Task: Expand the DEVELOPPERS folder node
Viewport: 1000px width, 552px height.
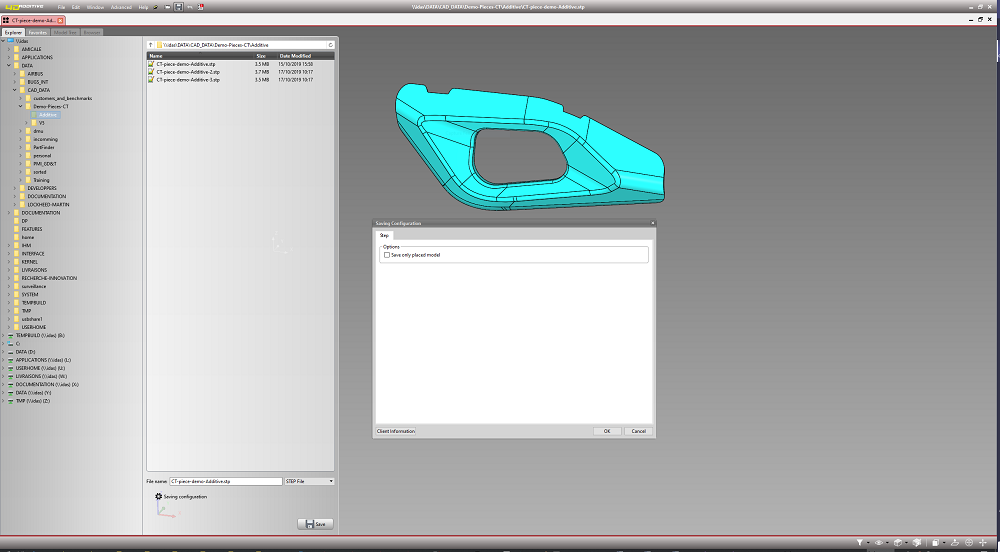Action: click(x=15, y=188)
